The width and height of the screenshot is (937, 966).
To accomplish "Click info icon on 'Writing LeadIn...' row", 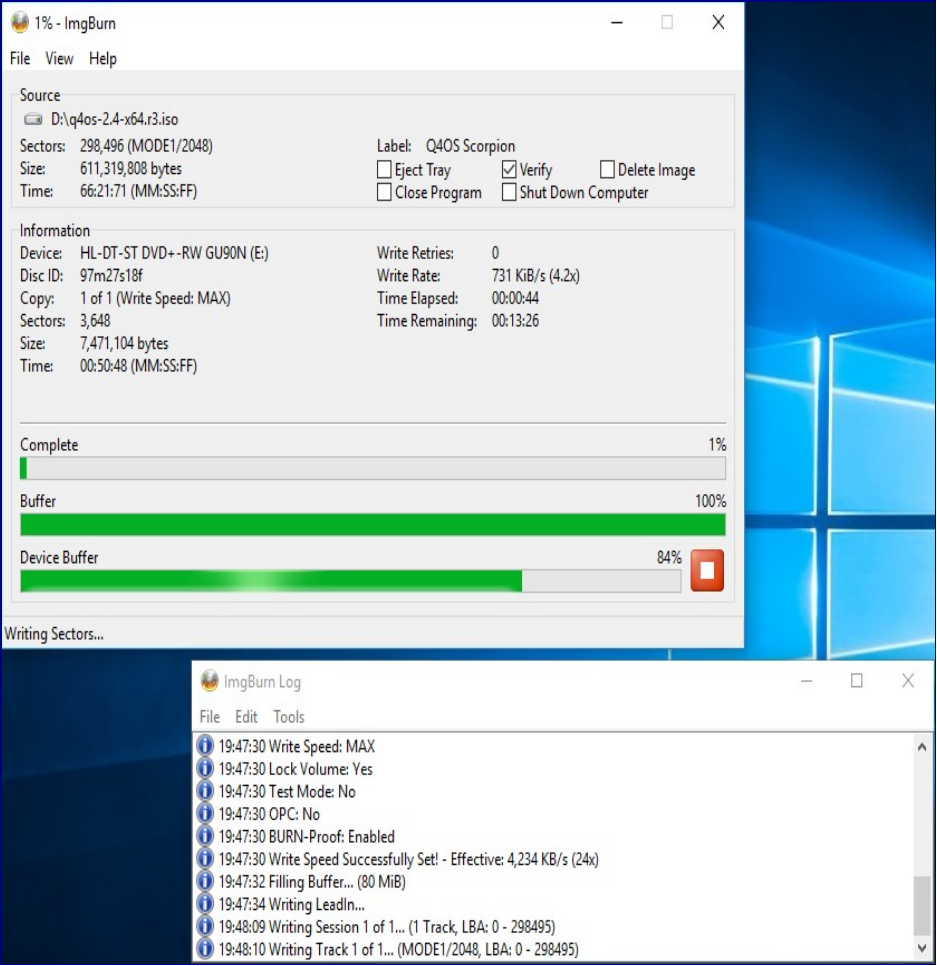I will 205,903.
